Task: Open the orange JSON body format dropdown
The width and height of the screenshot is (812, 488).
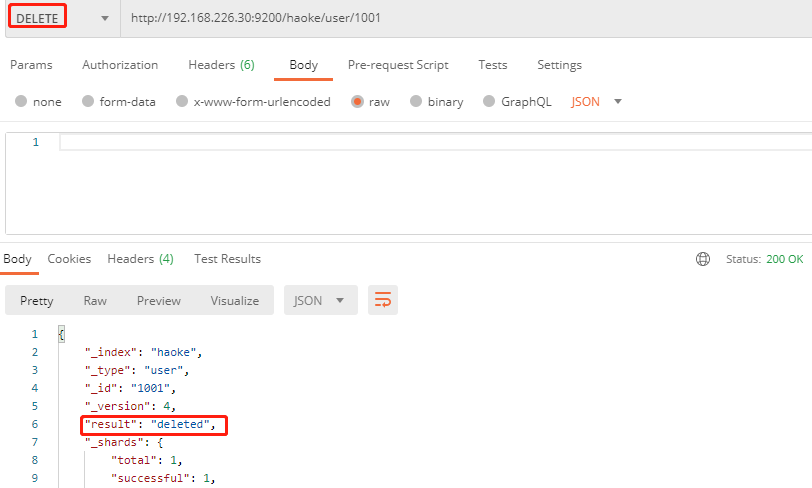Action: tap(596, 102)
